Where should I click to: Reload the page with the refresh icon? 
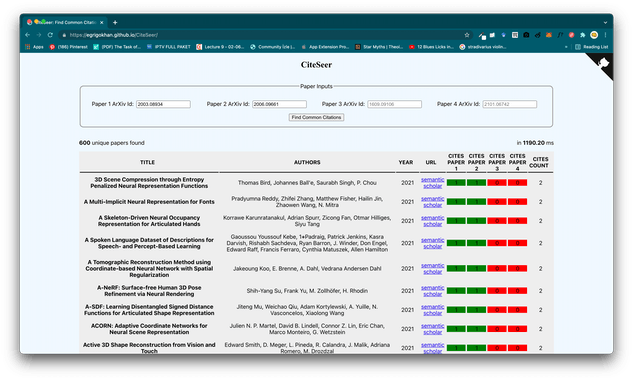[x=50, y=35]
